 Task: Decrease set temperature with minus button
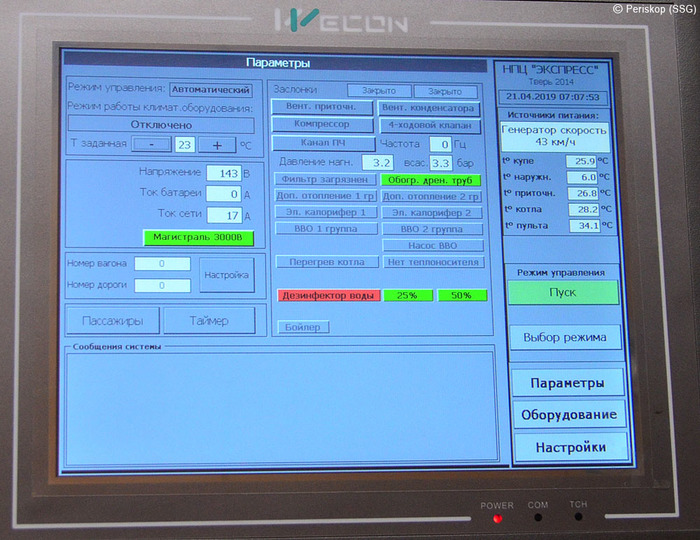pyautogui.click(x=151, y=144)
